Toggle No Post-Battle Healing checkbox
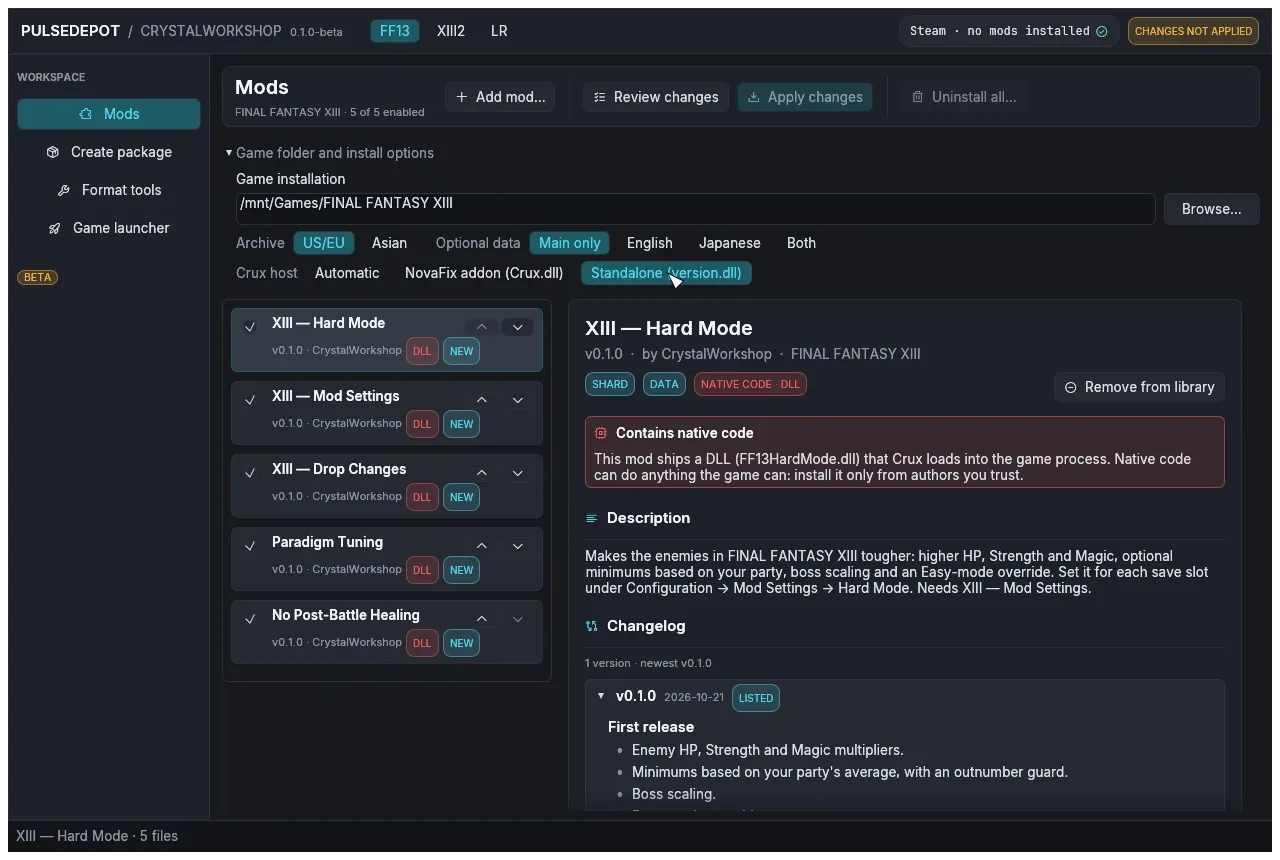The image size is (1280, 860). pos(251,619)
